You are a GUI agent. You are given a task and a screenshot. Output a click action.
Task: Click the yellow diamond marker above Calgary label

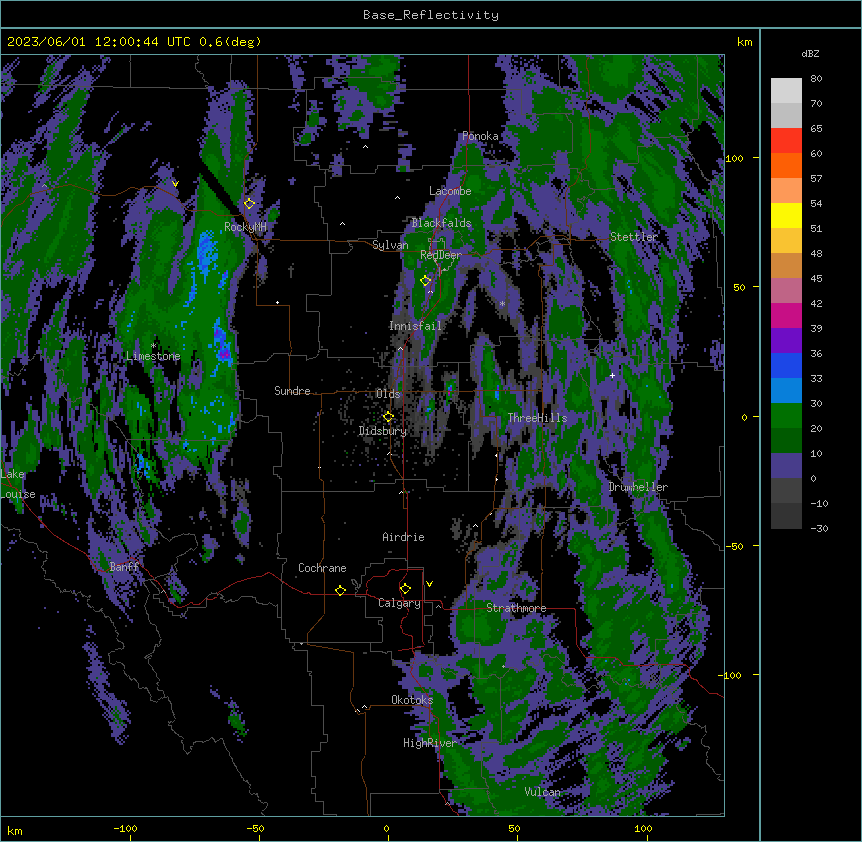click(x=405, y=589)
